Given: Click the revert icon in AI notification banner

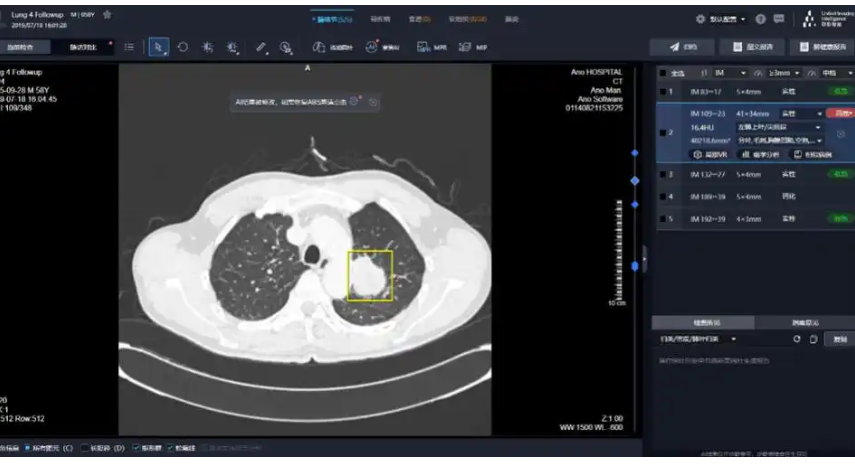Looking at the screenshot, I should [x=355, y=101].
